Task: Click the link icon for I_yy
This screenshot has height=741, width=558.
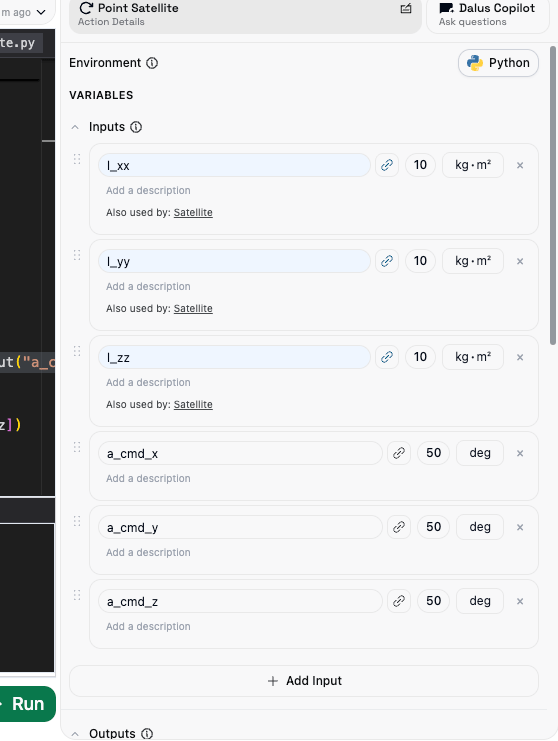Action: click(x=387, y=261)
